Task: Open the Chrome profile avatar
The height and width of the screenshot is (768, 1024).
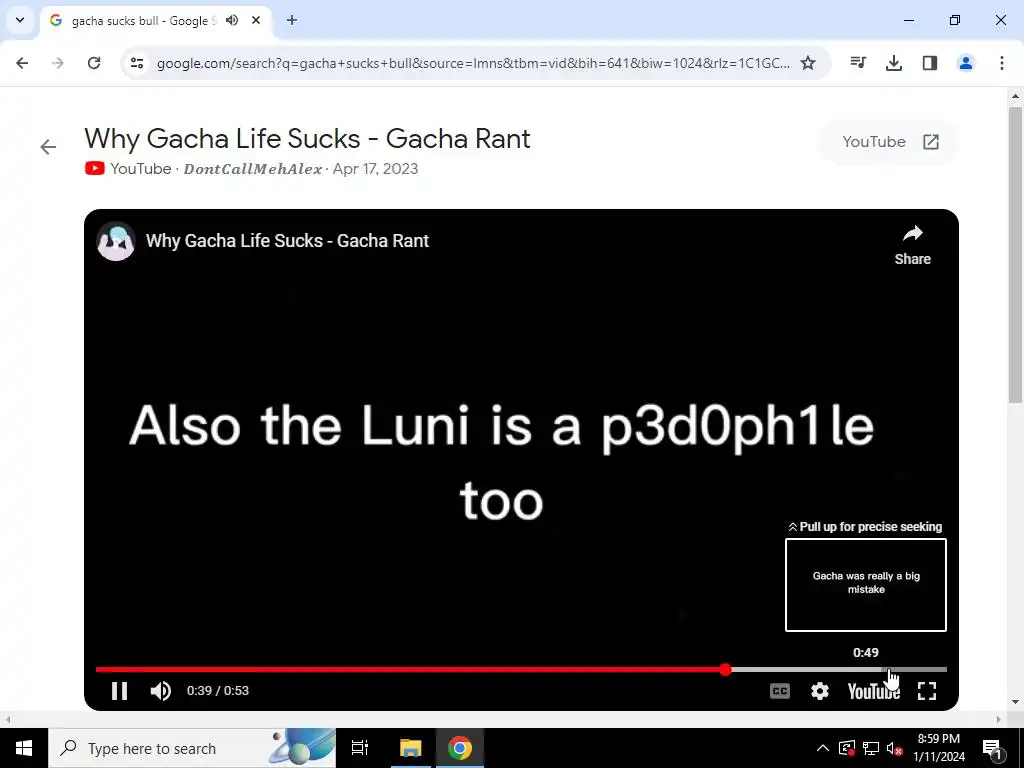Action: [x=966, y=63]
